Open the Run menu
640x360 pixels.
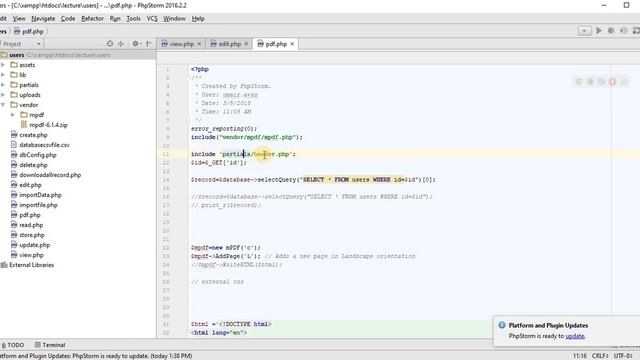[115, 19]
